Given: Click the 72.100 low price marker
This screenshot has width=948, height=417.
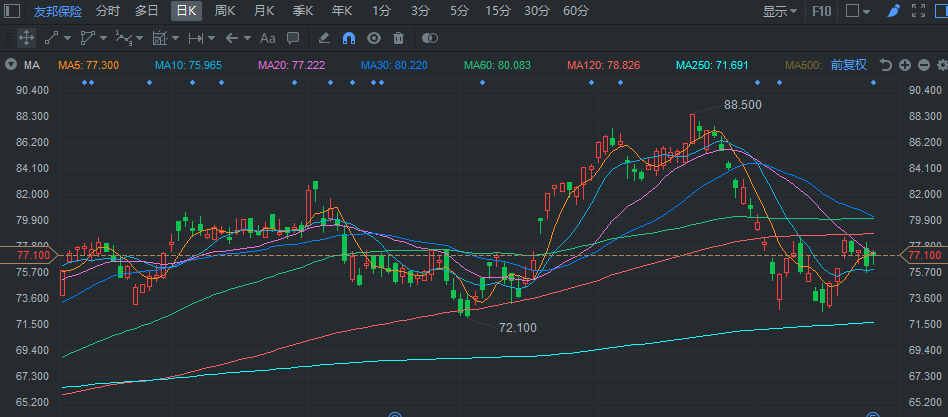Looking at the screenshot, I should pyautogui.click(x=518, y=328).
